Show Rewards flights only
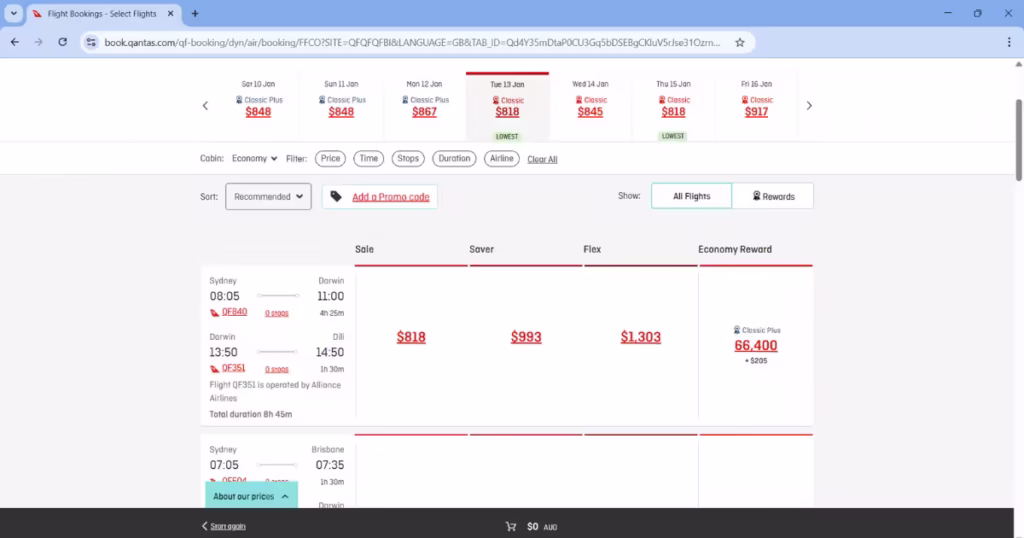 click(x=773, y=196)
